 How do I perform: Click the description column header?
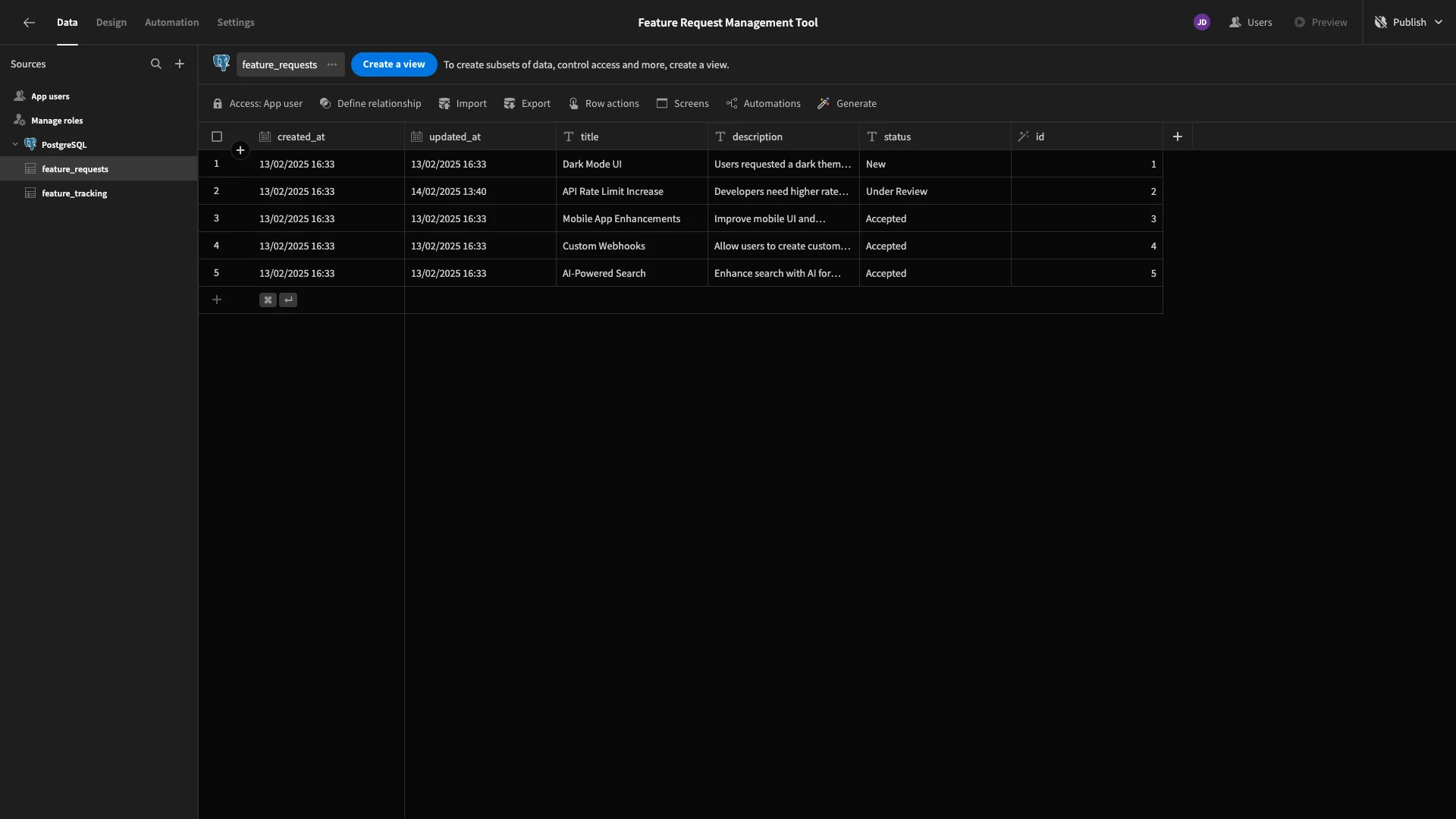pyautogui.click(x=783, y=136)
